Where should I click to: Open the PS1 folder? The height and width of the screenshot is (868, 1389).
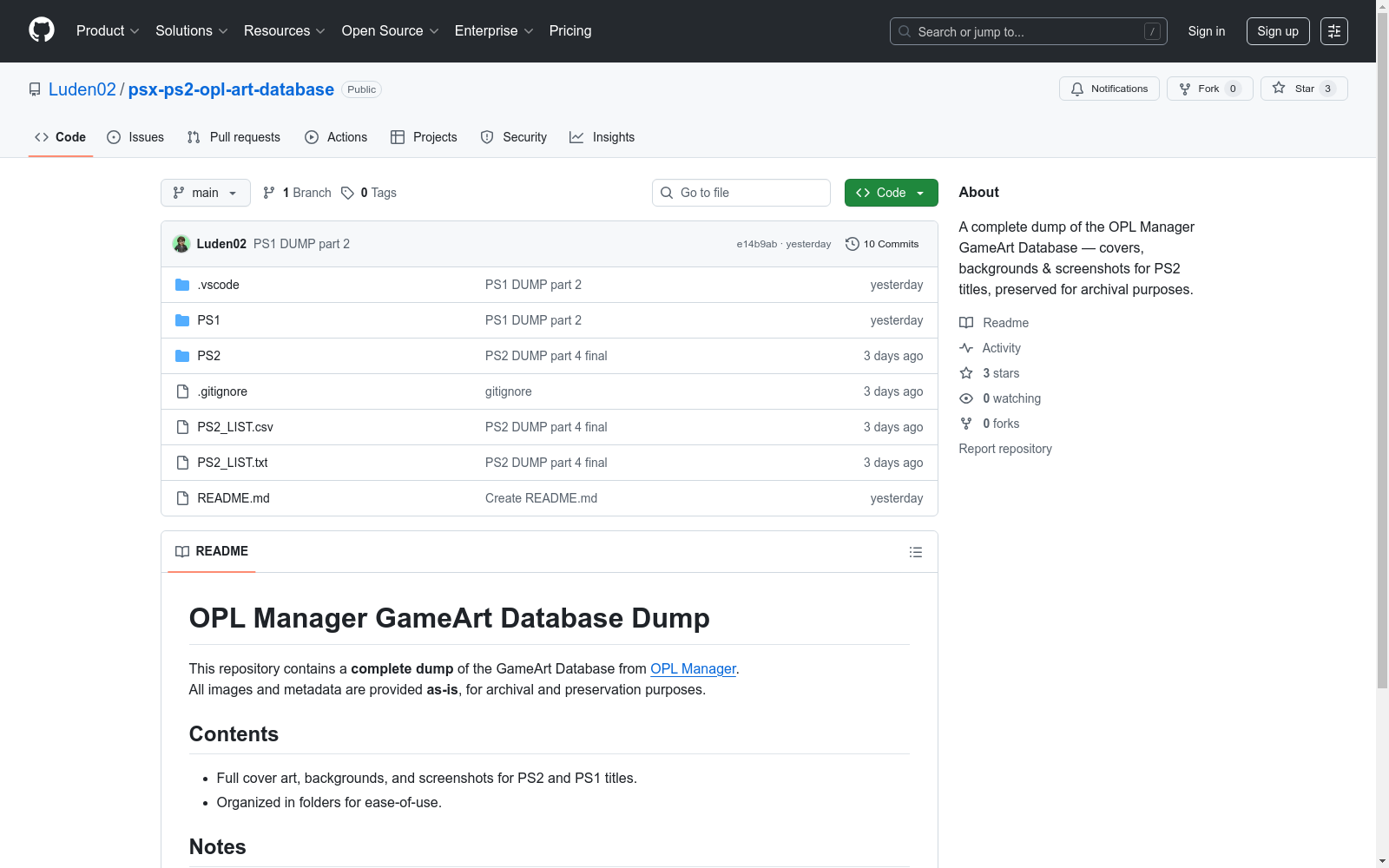(x=208, y=320)
